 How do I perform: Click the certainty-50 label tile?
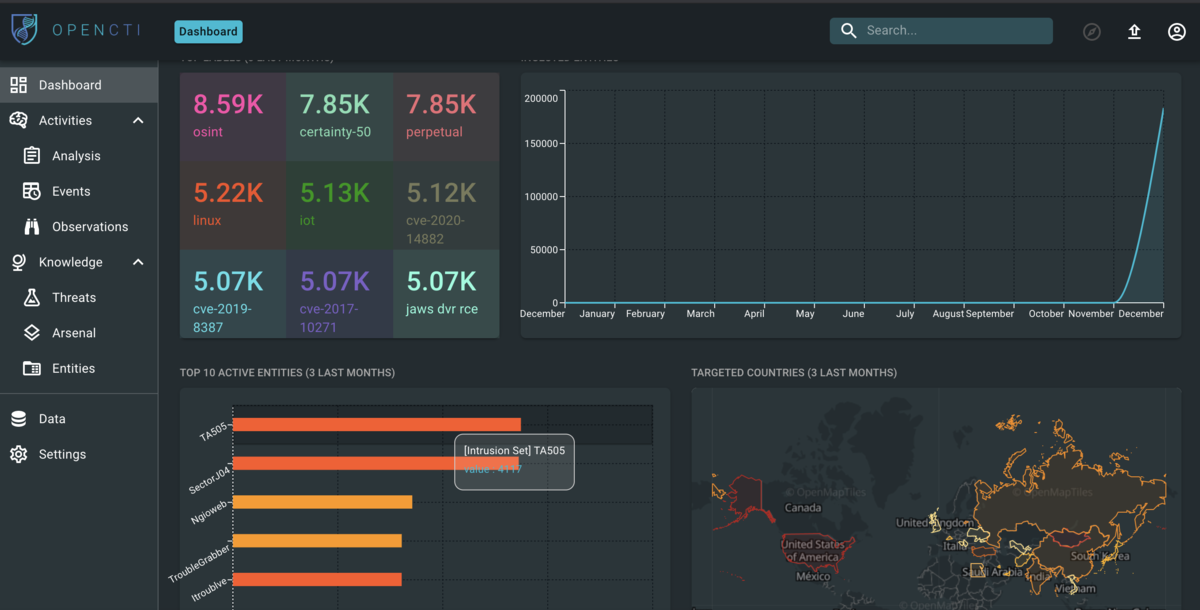pyautogui.click(x=339, y=117)
